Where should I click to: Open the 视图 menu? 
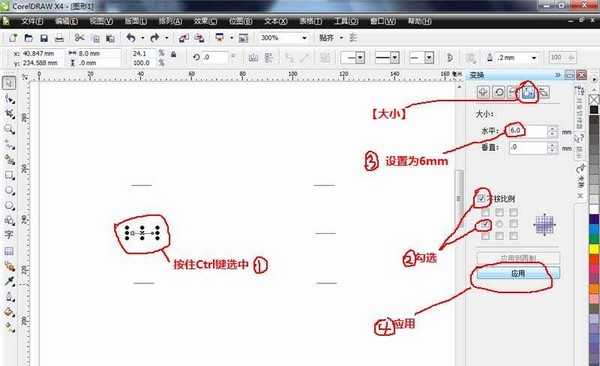click(x=101, y=21)
